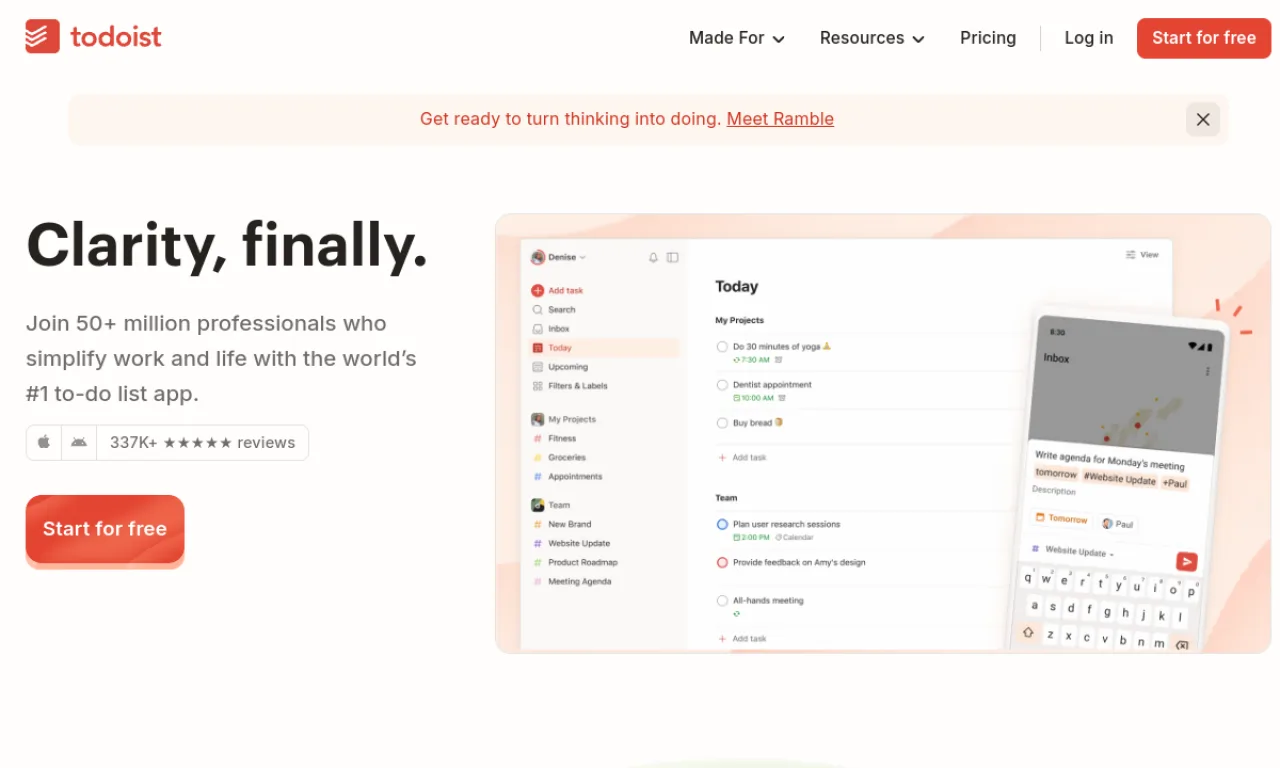
Task: Tap the red send arrow on the phone
Action: tap(1187, 562)
